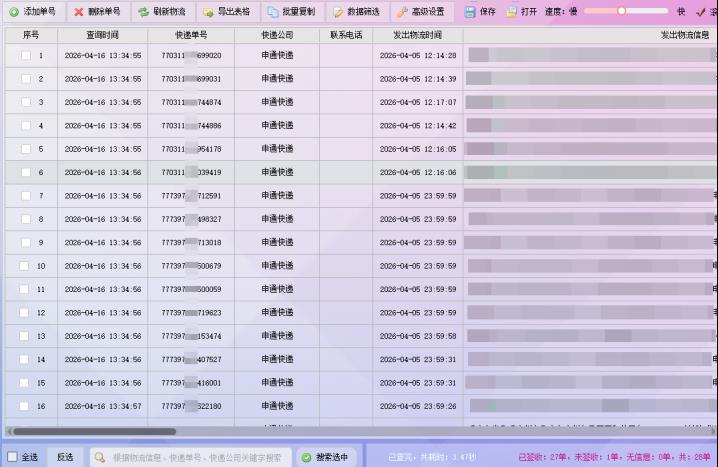The height and width of the screenshot is (467, 718).
Task: Click the 快递公司 column header
Action: coord(277,34)
